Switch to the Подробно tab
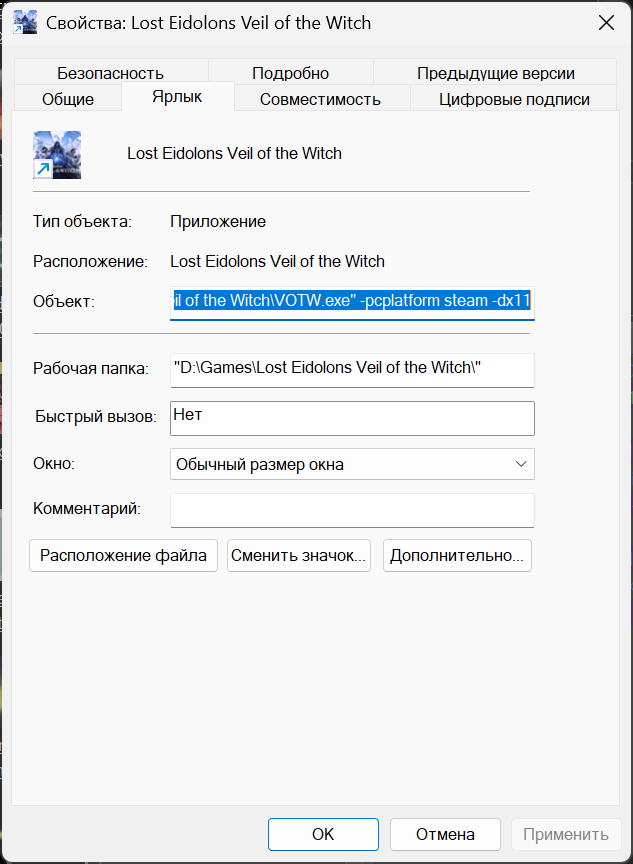 pyautogui.click(x=290, y=73)
